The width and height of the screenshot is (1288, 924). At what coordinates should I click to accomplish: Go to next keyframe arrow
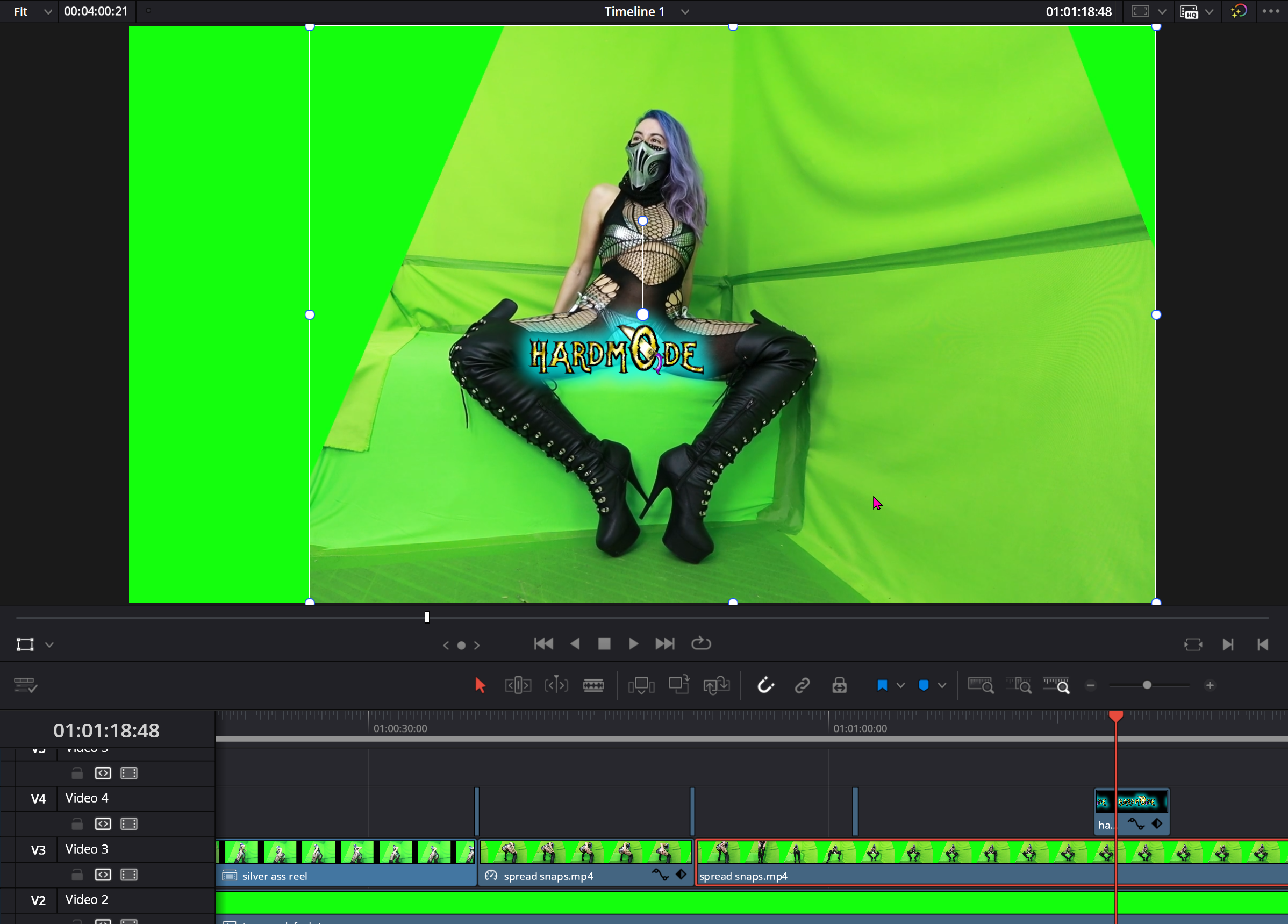[x=477, y=645]
